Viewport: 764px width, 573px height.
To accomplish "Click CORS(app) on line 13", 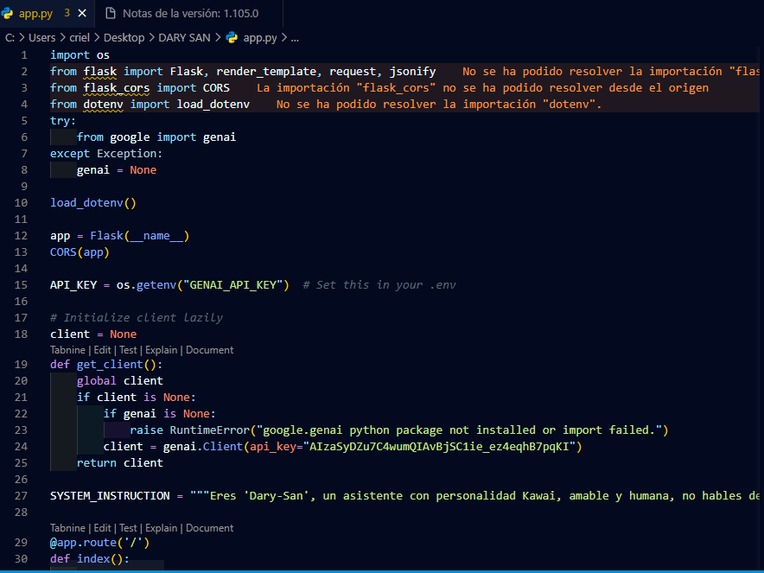I will (79, 252).
